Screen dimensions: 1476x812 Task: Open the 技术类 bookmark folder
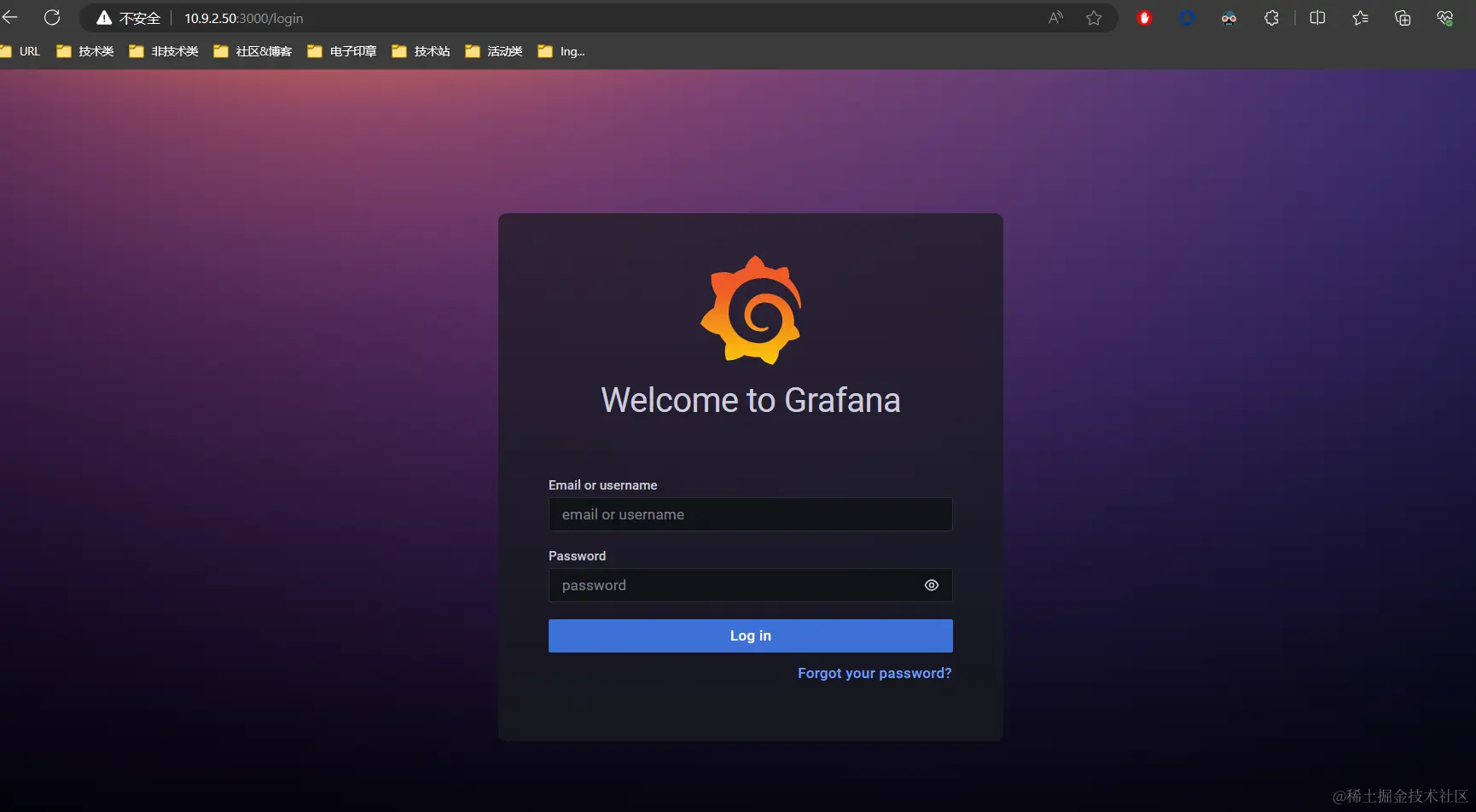[x=85, y=51]
